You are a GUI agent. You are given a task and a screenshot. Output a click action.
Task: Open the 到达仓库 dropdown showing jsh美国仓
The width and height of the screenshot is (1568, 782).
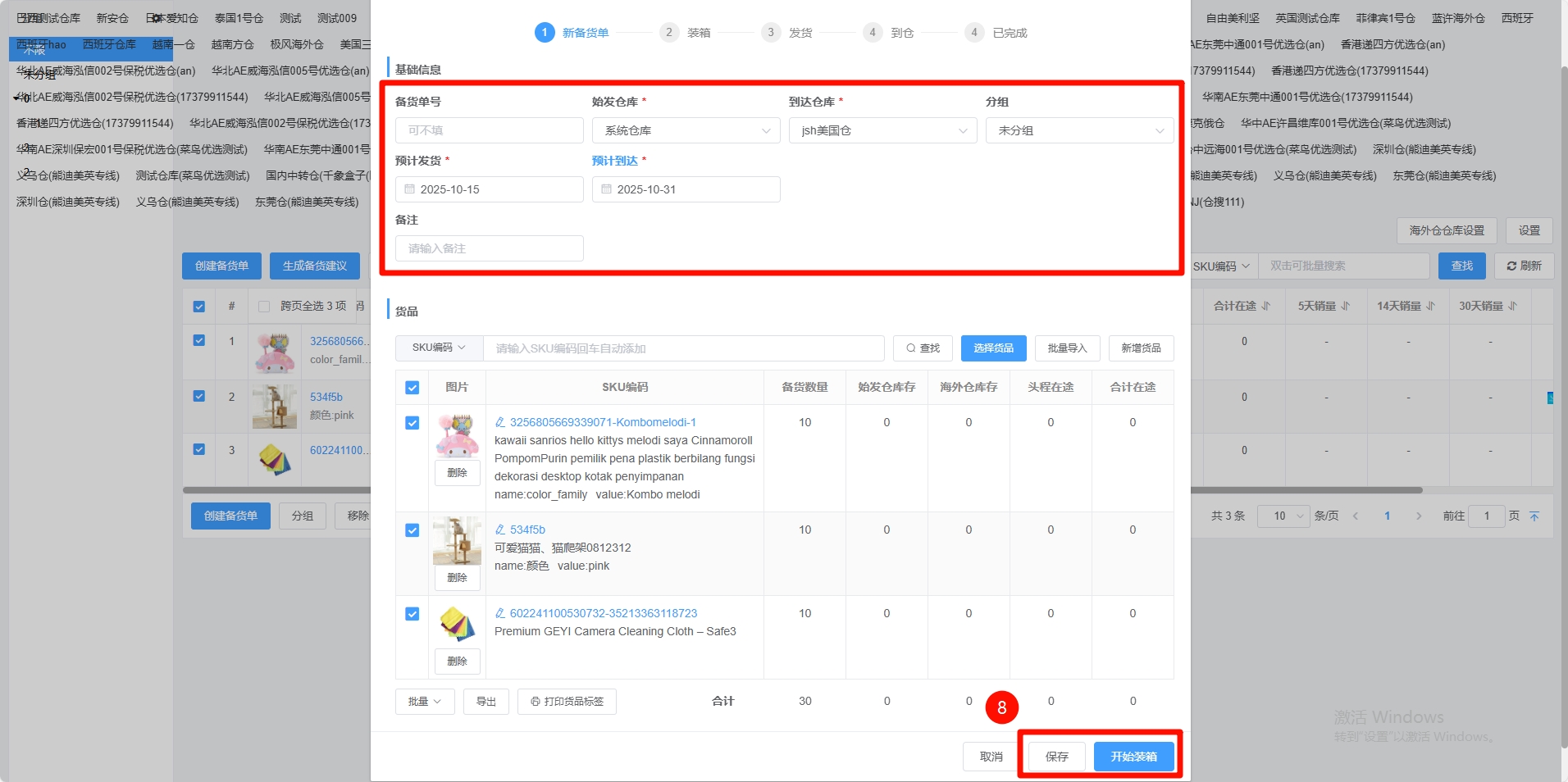click(882, 130)
